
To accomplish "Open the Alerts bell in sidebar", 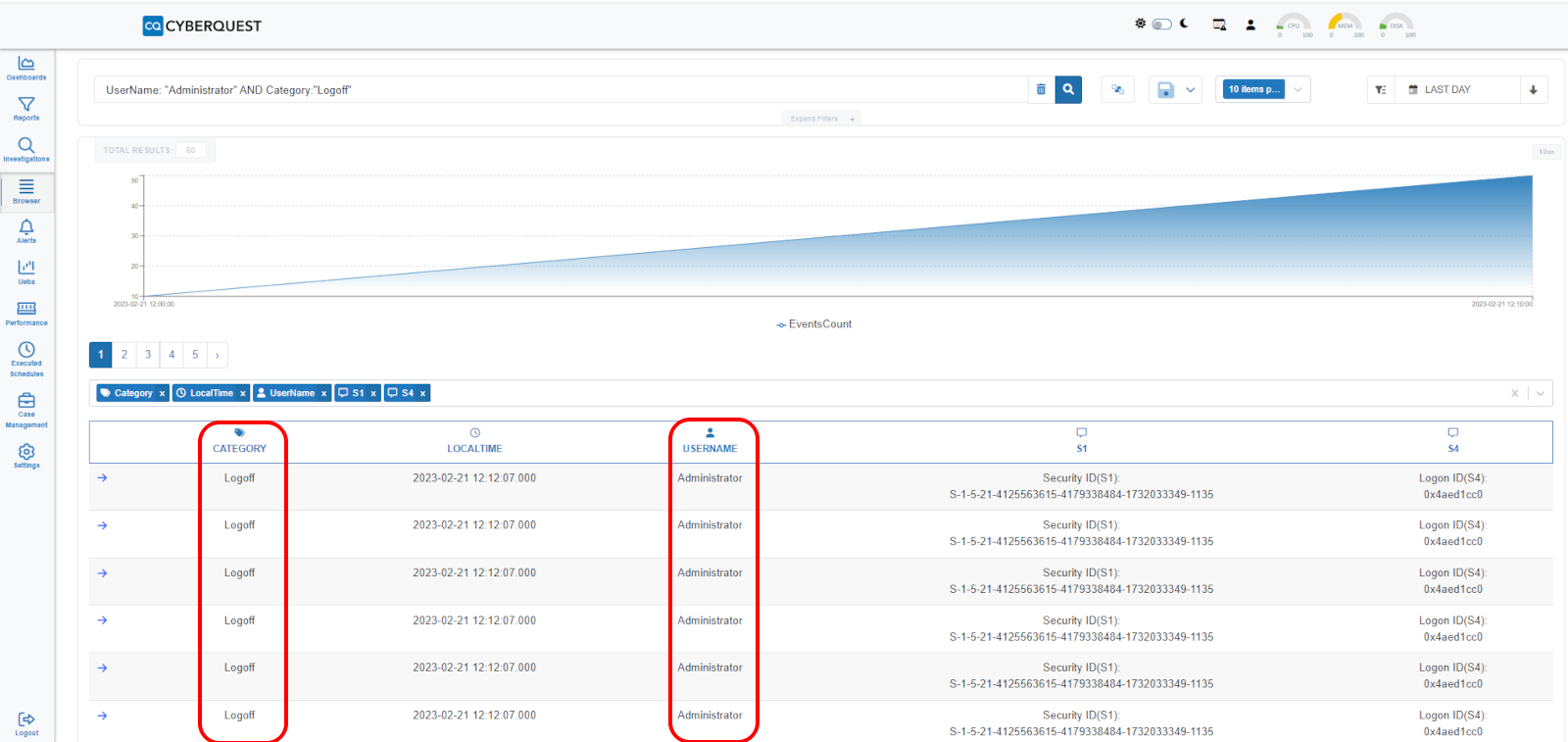I will tap(26, 231).
